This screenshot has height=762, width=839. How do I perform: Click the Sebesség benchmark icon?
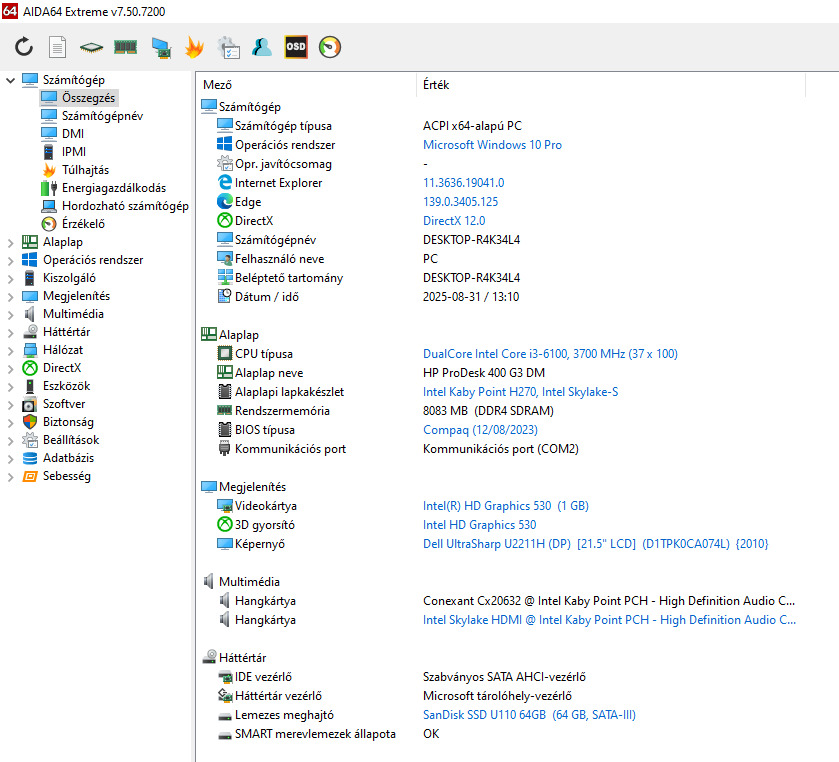click(x=29, y=476)
